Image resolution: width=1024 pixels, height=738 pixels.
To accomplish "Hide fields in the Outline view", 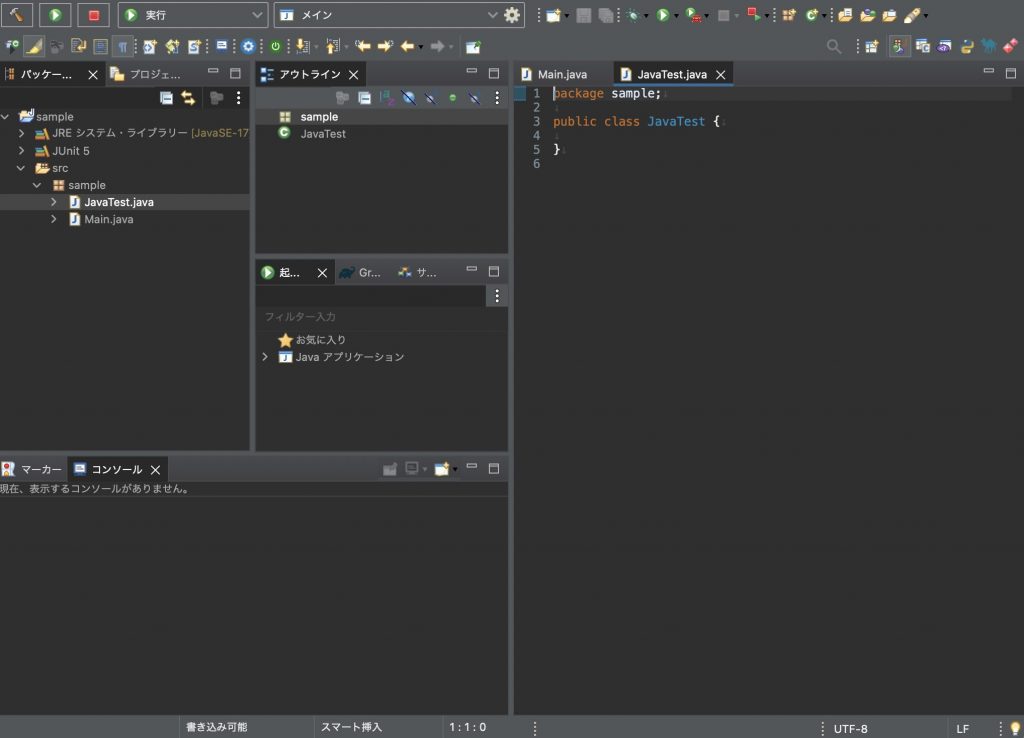I will click(408, 97).
